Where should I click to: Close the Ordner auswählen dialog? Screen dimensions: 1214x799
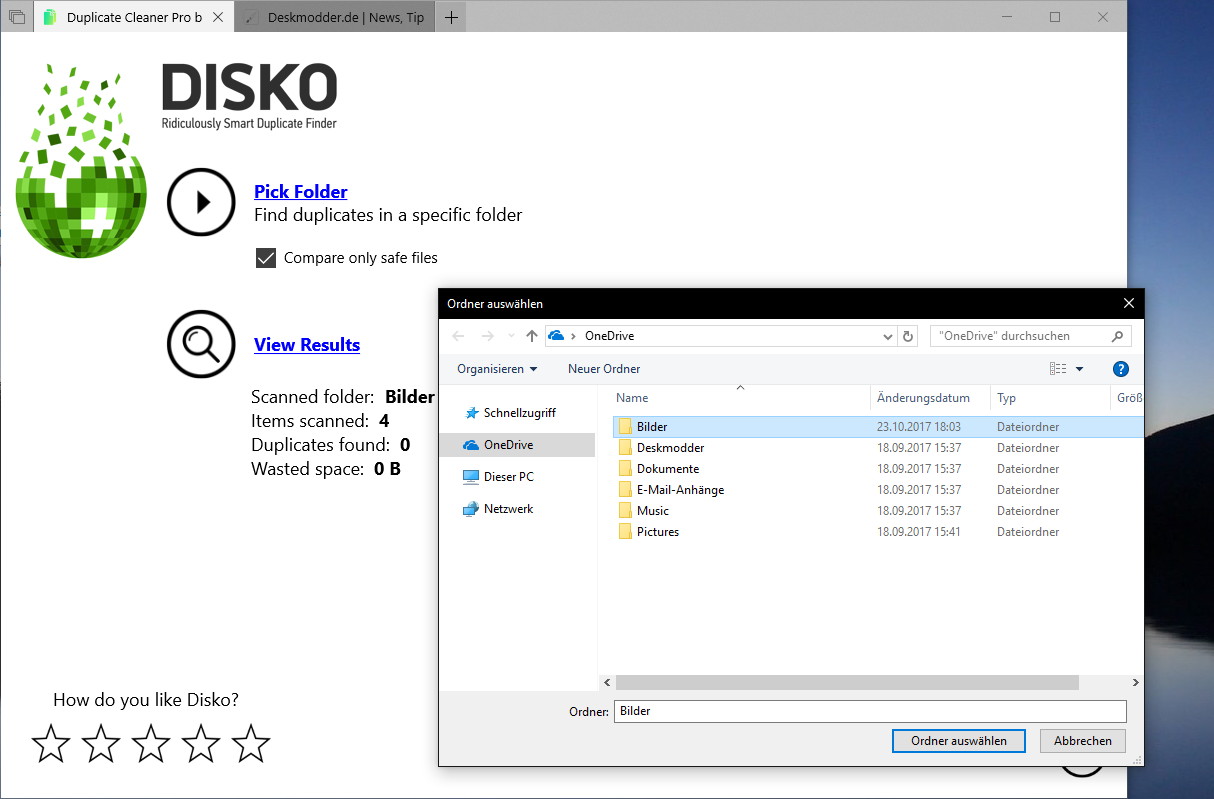1129,303
